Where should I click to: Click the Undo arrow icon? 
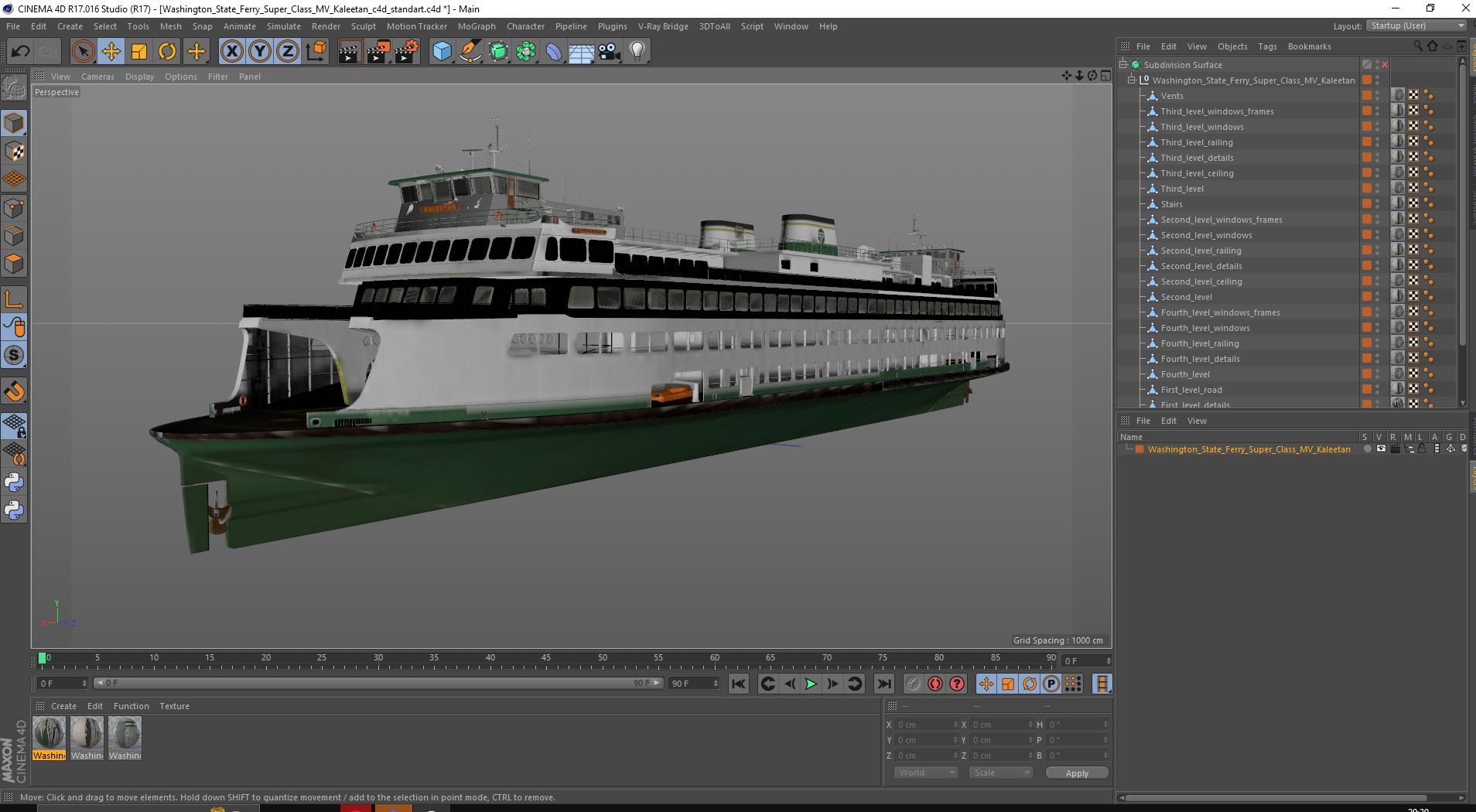point(20,52)
